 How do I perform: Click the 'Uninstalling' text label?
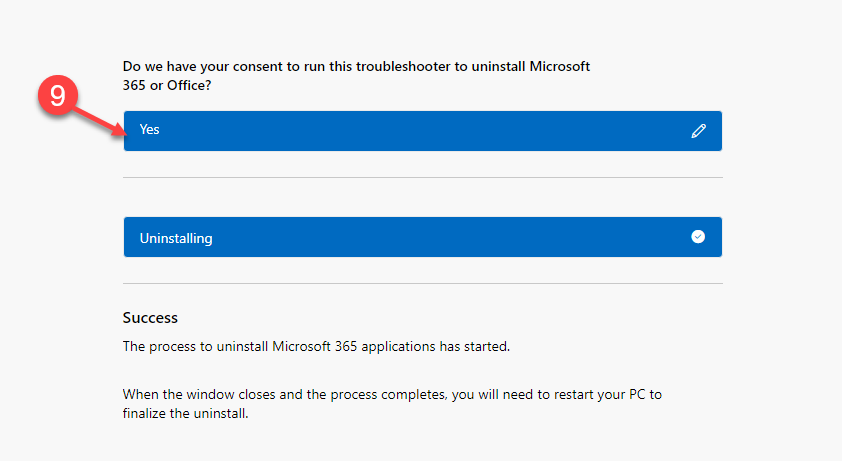tap(176, 239)
